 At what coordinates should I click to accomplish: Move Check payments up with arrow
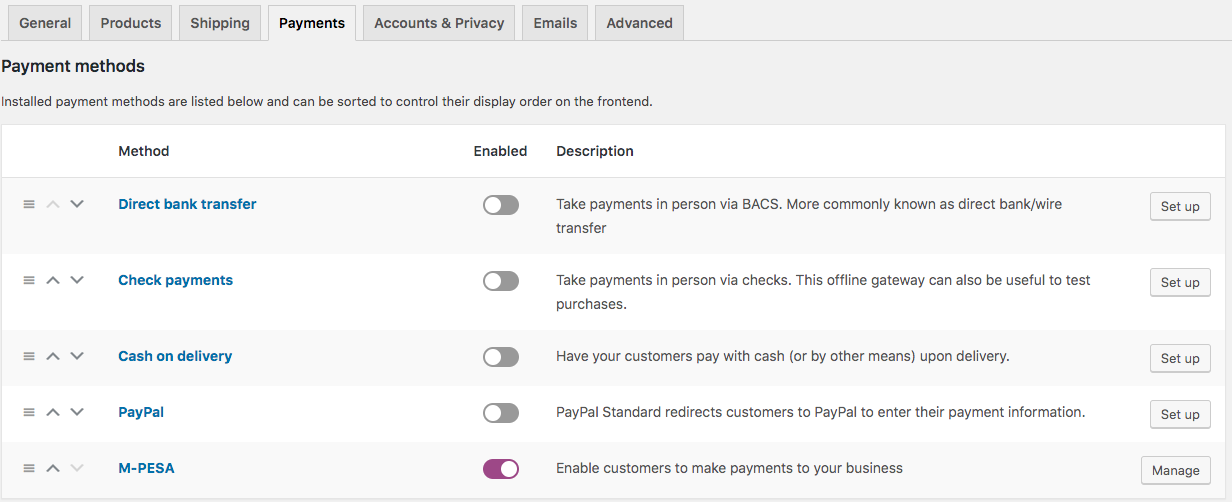point(53,280)
